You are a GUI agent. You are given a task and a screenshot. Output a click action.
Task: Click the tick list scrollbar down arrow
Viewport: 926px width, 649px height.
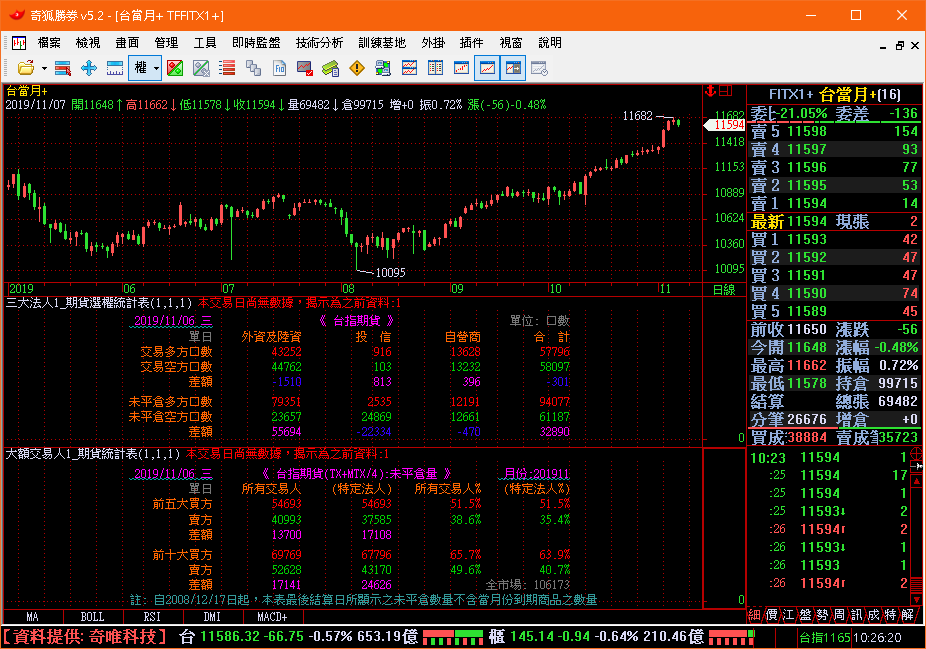917,600
